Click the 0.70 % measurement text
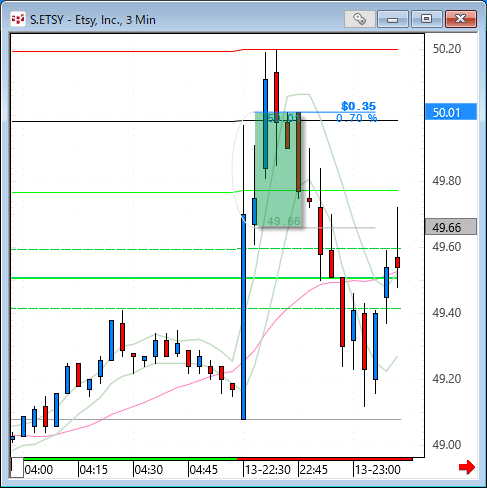 356,118
